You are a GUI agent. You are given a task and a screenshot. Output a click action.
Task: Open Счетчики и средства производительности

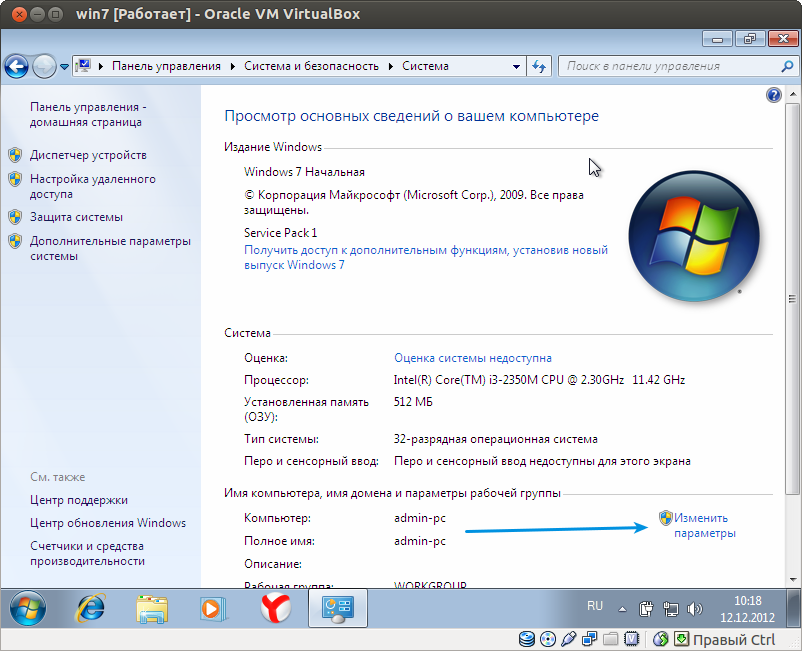click(x=87, y=553)
